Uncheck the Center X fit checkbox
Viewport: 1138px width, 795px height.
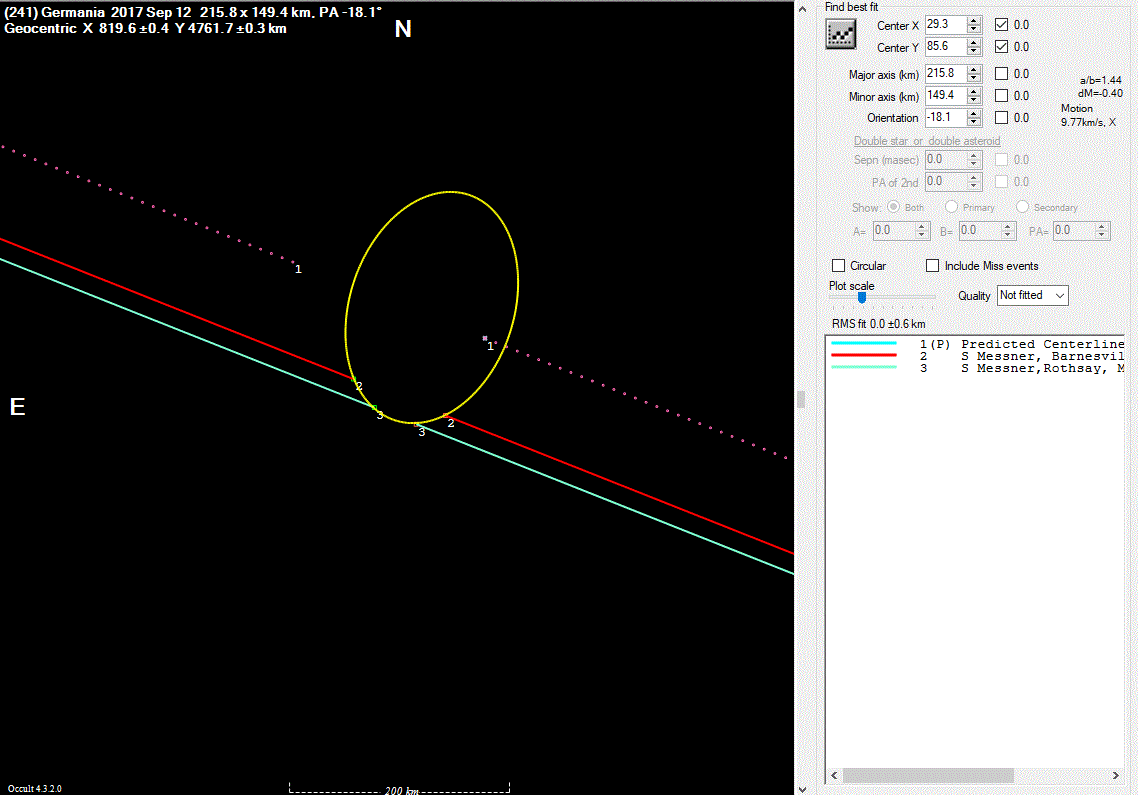pos(1002,25)
